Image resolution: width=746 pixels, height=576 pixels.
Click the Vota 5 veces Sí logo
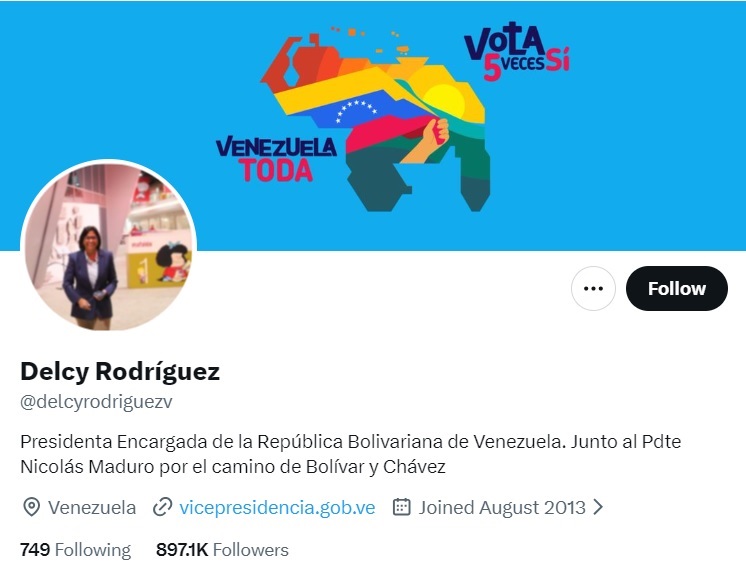click(517, 51)
